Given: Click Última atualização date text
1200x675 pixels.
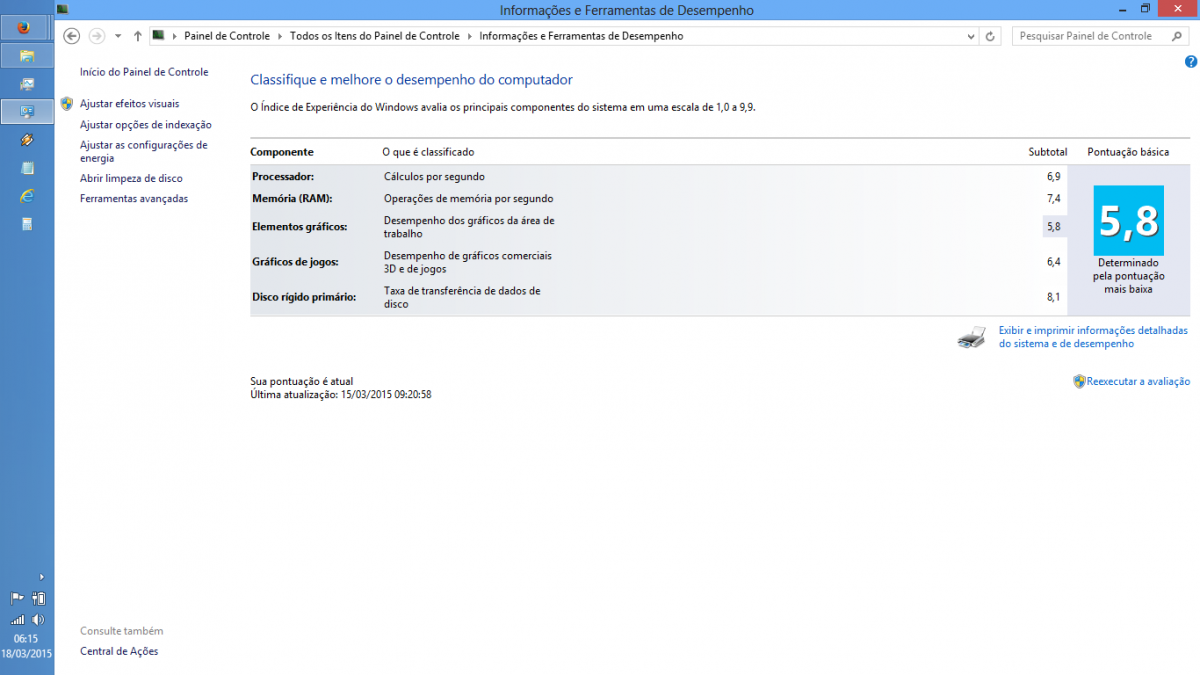Looking at the screenshot, I should pos(340,394).
